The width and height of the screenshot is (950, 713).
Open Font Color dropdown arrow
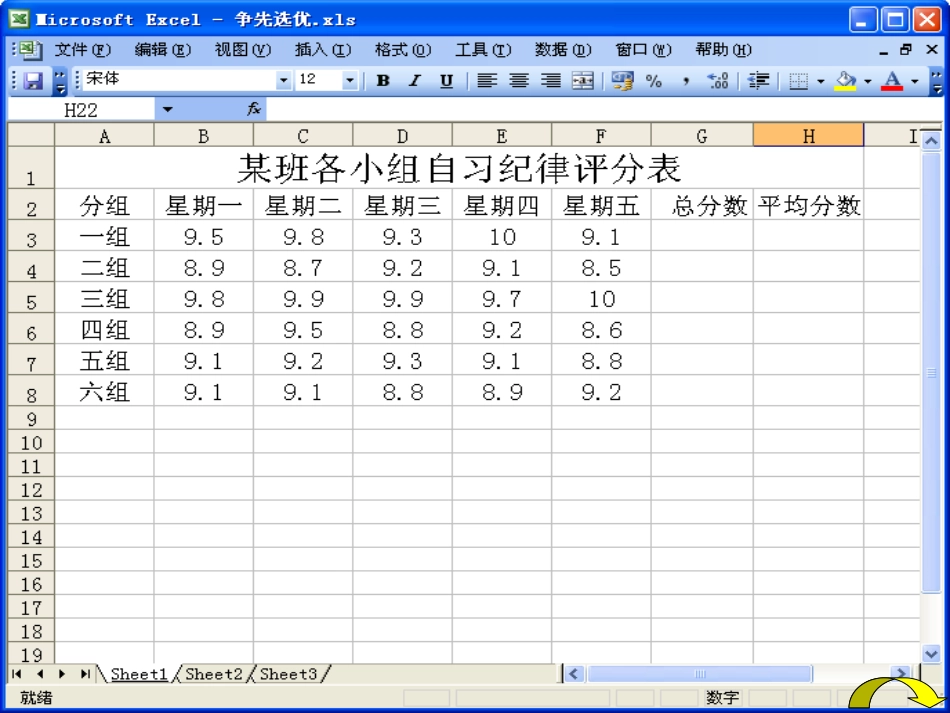[914, 81]
